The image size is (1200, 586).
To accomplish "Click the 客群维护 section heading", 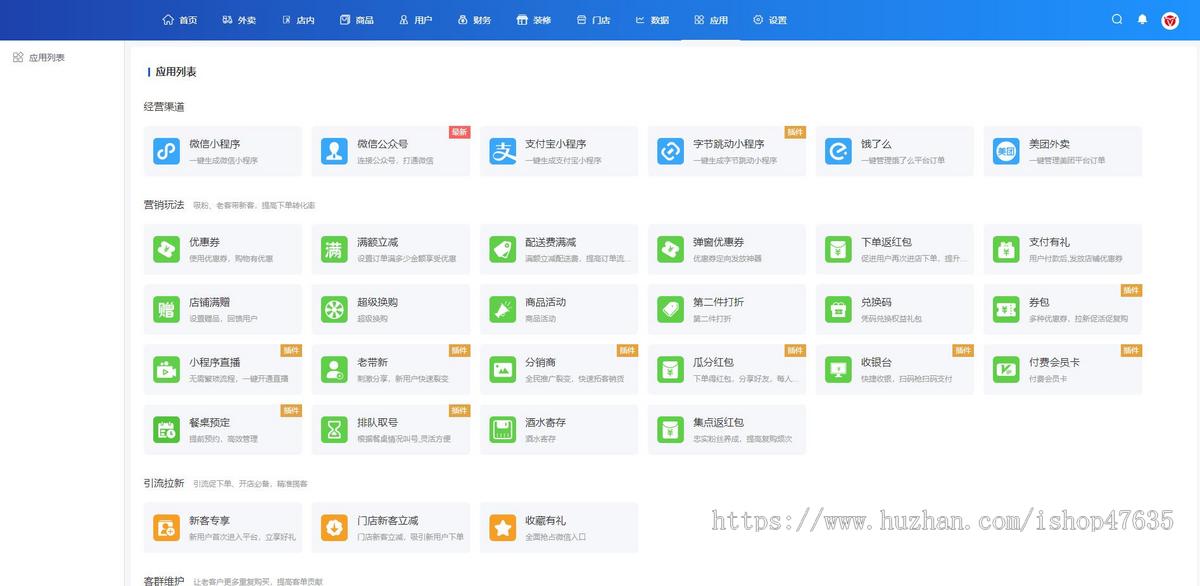I will (164, 580).
